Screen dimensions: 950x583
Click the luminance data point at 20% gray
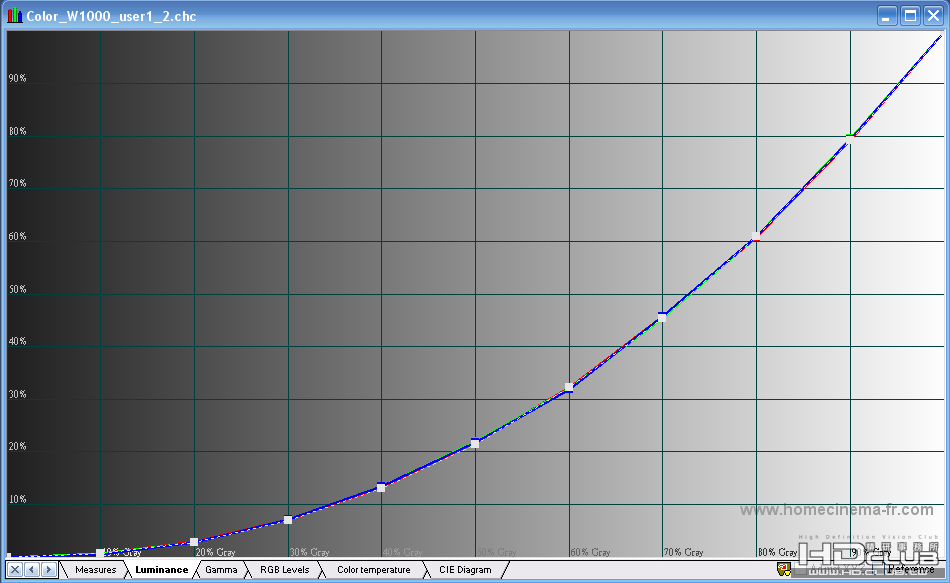194,542
